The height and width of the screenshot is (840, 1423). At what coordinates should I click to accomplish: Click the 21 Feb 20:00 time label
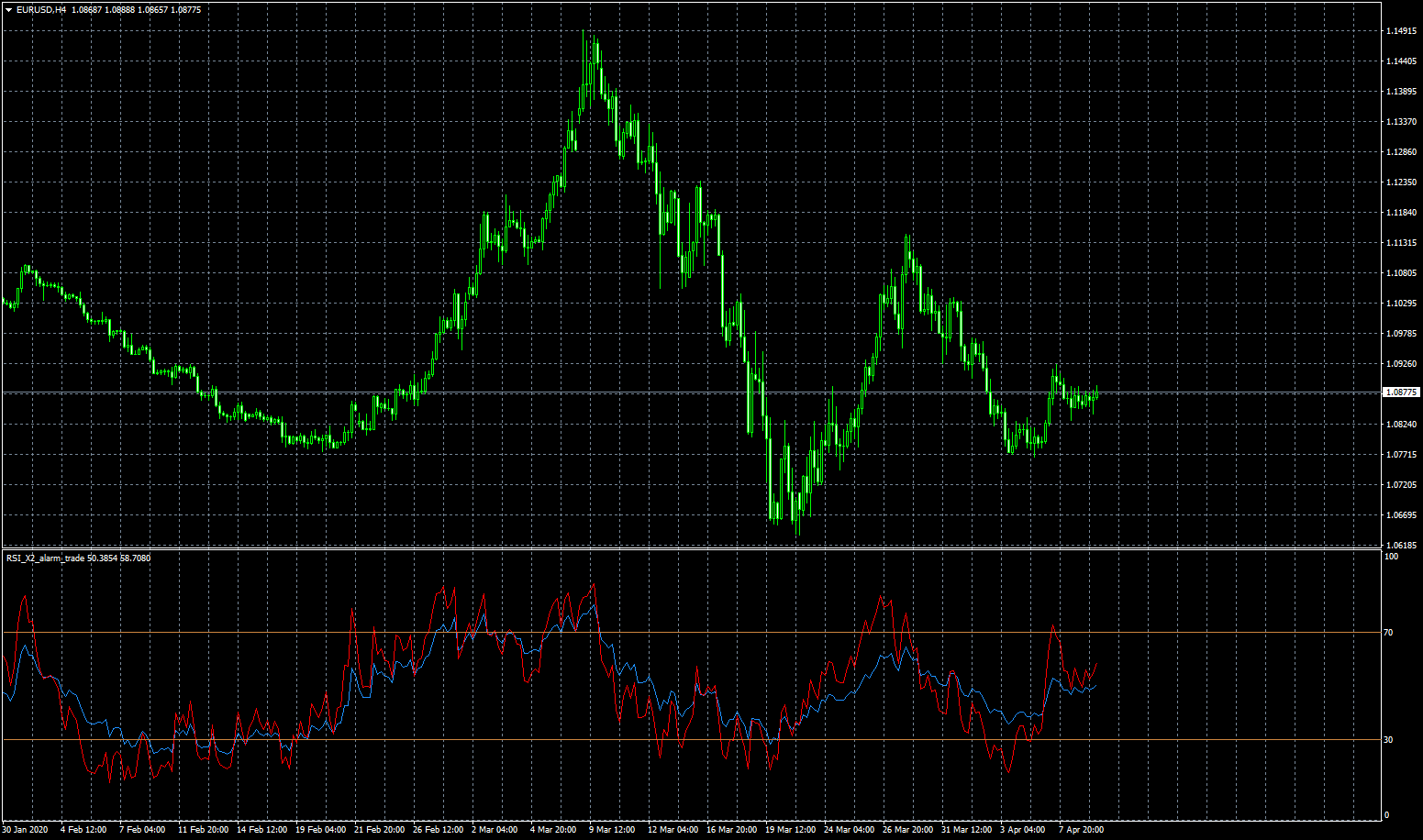coord(379,830)
